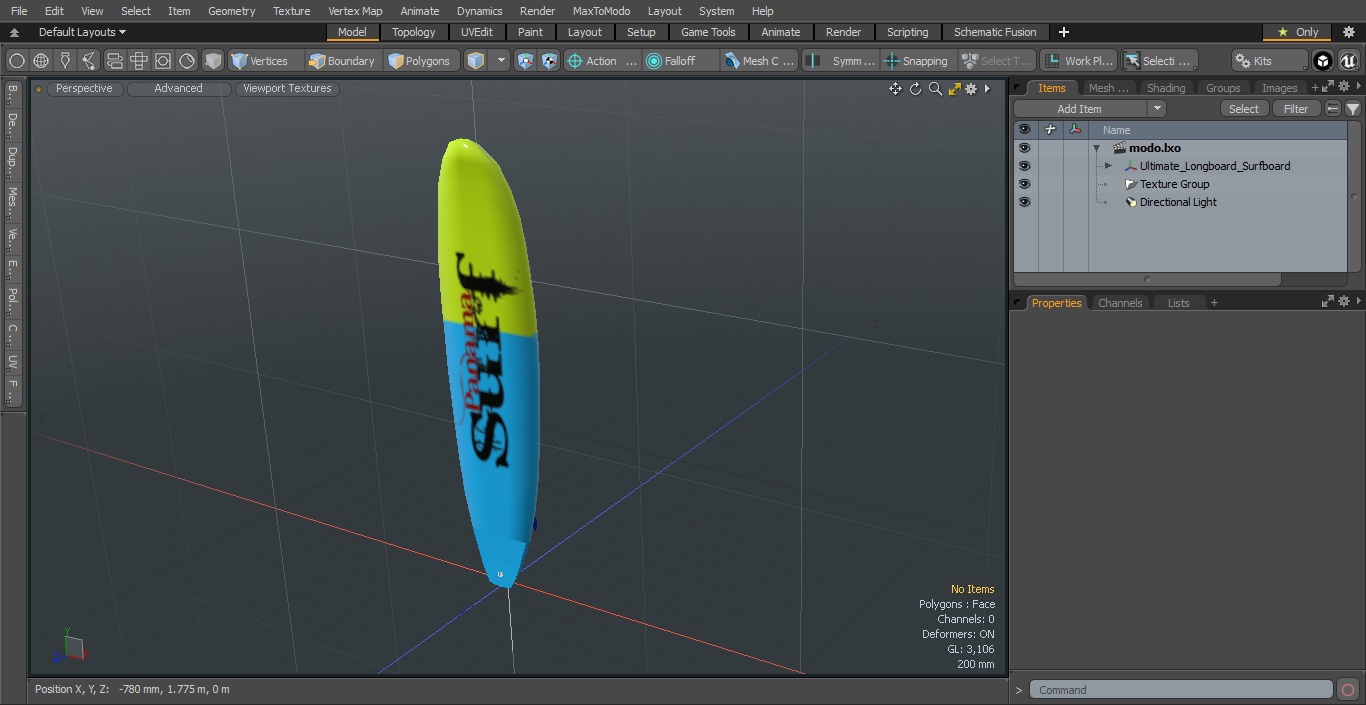Click the Unreal Engine bridge icon

pyautogui.click(x=1348, y=61)
